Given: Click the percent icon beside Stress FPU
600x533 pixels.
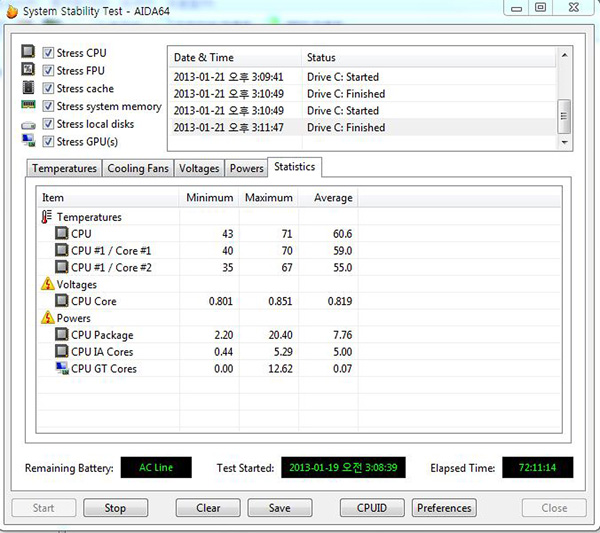Looking at the screenshot, I should coord(28,69).
